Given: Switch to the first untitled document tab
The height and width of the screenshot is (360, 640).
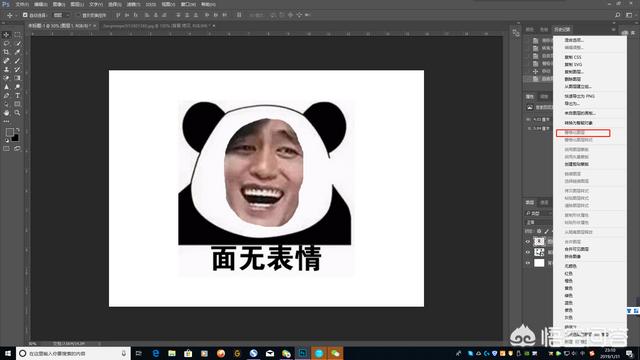Looking at the screenshot, I should 62,26.
